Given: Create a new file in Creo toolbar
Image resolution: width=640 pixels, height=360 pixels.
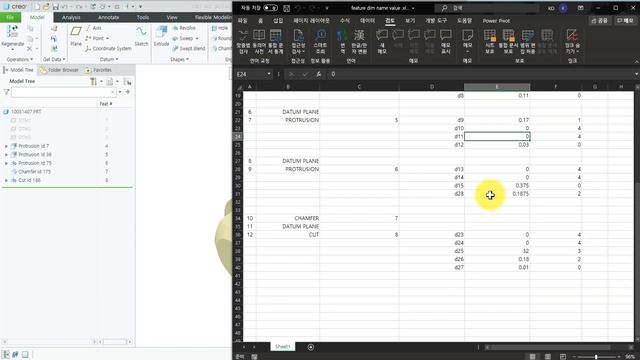Looking at the screenshot, I should pyautogui.click(x=37, y=7).
